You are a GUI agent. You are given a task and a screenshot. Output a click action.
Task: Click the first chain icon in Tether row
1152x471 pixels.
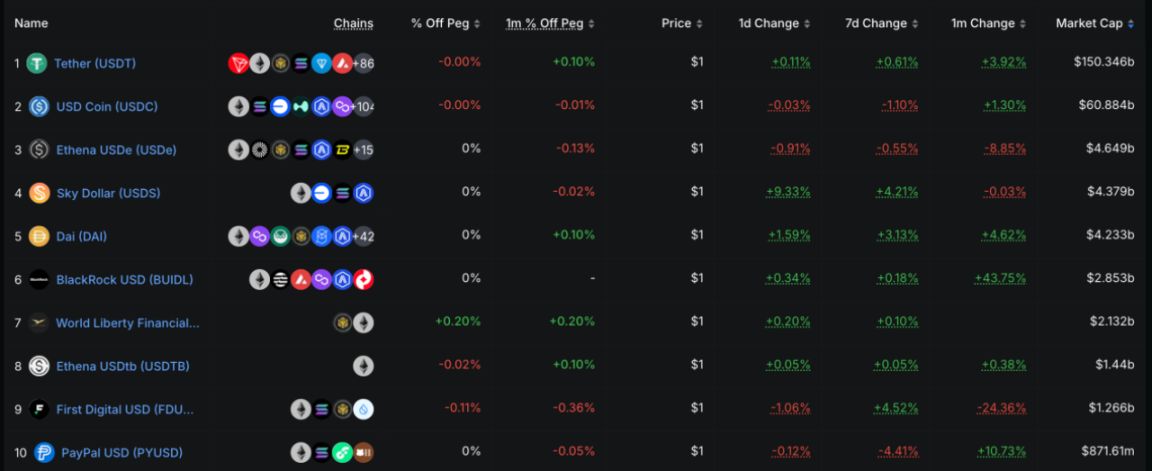click(239, 63)
